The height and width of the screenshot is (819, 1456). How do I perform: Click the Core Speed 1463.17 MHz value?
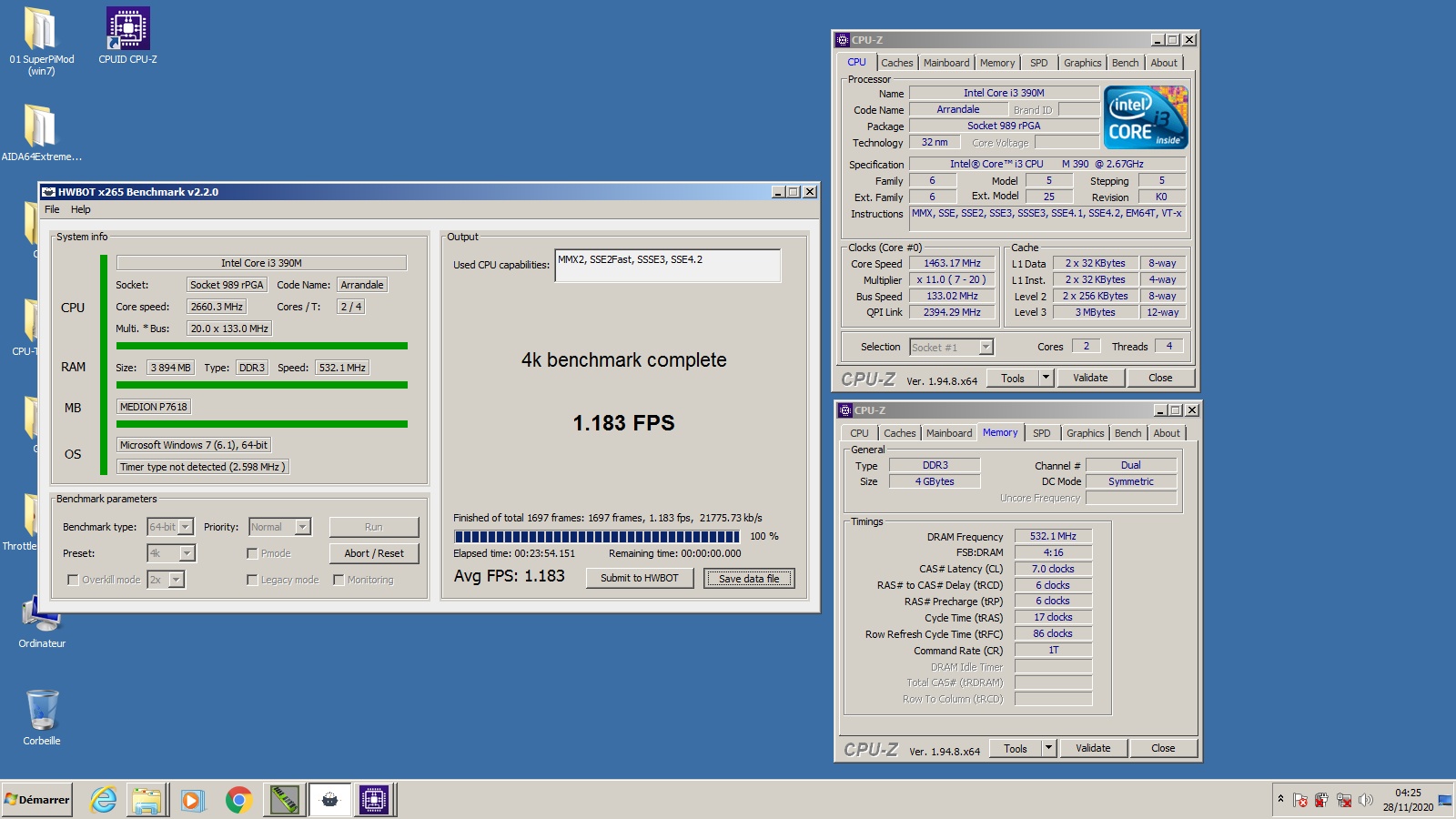pos(952,263)
